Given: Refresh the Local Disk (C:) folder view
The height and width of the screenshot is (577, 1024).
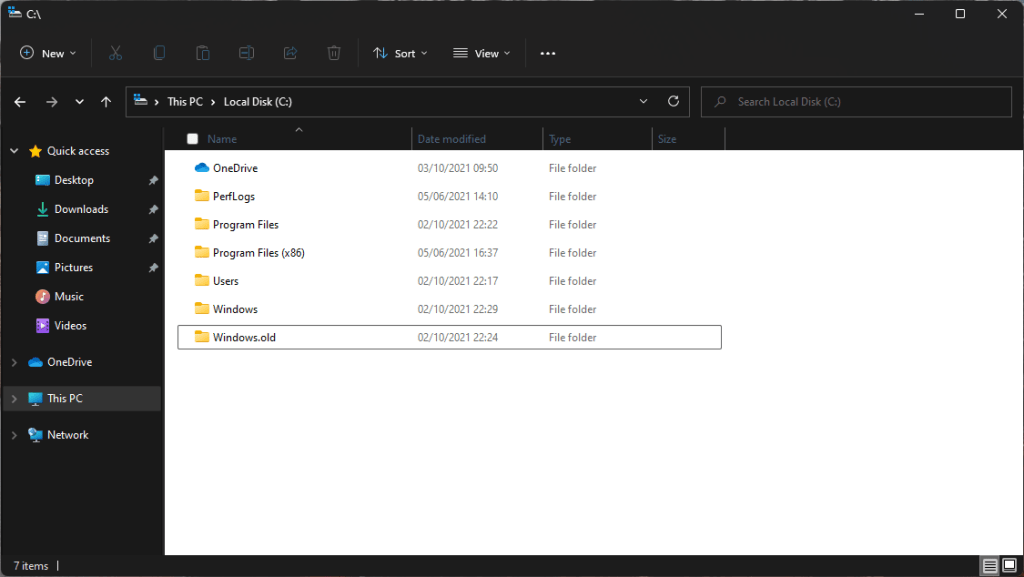Looking at the screenshot, I should [673, 102].
